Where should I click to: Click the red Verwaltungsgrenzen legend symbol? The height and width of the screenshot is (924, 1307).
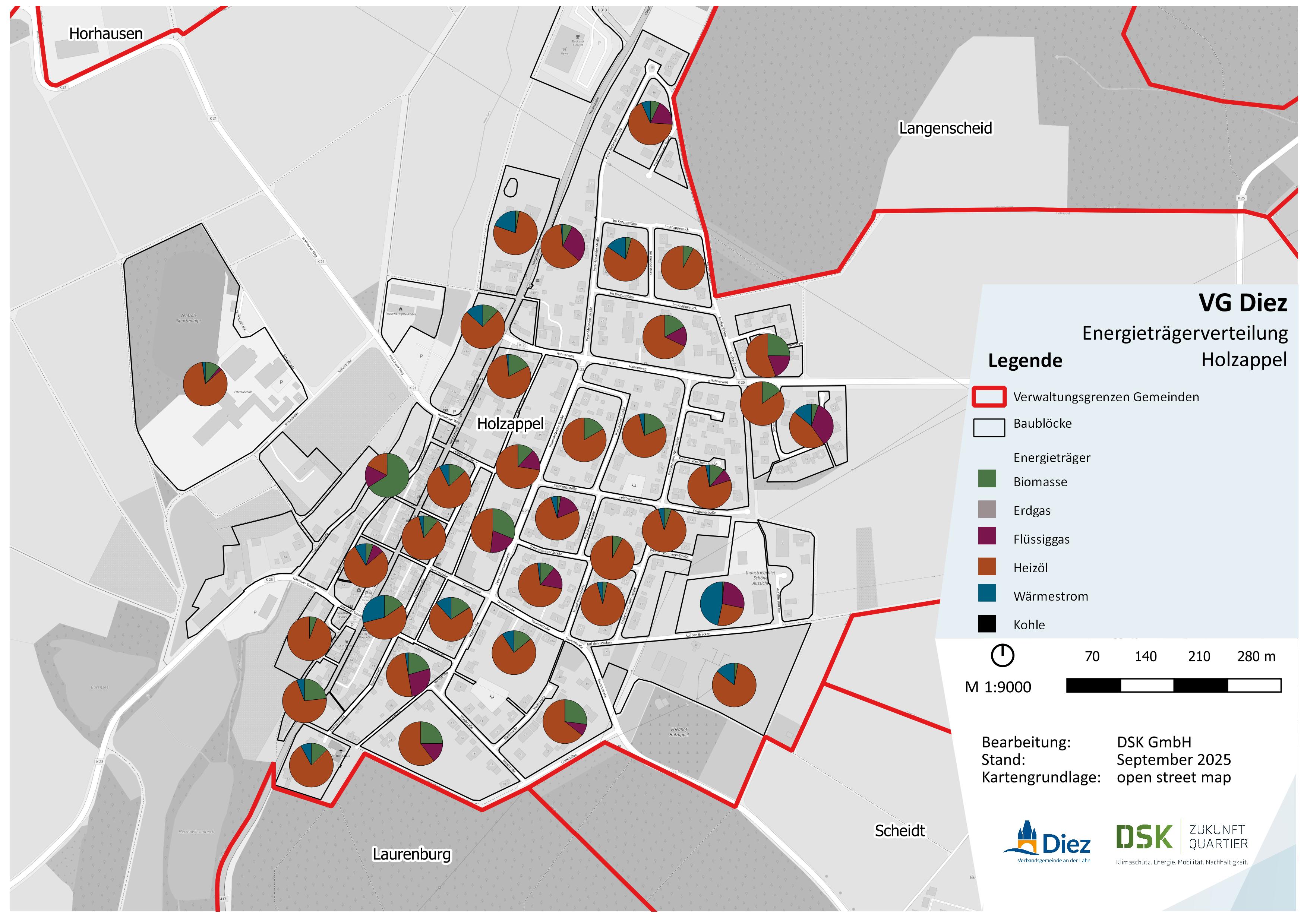tap(989, 396)
